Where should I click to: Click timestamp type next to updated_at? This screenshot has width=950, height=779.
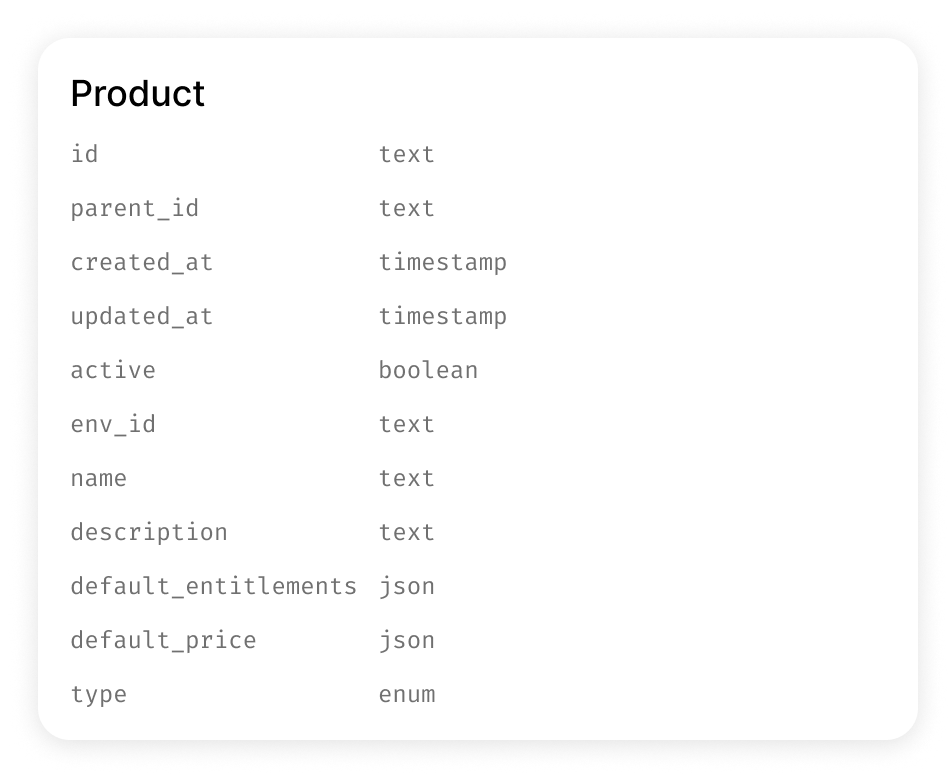pos(442,316)
